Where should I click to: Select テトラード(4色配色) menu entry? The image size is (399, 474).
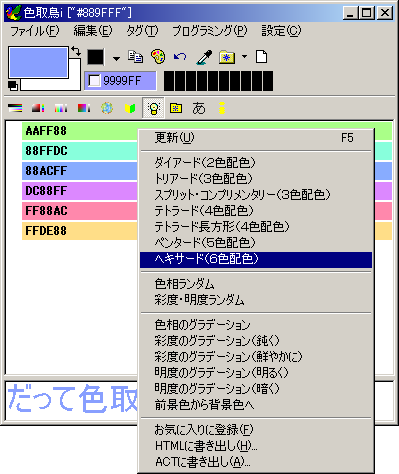[256, 211]
